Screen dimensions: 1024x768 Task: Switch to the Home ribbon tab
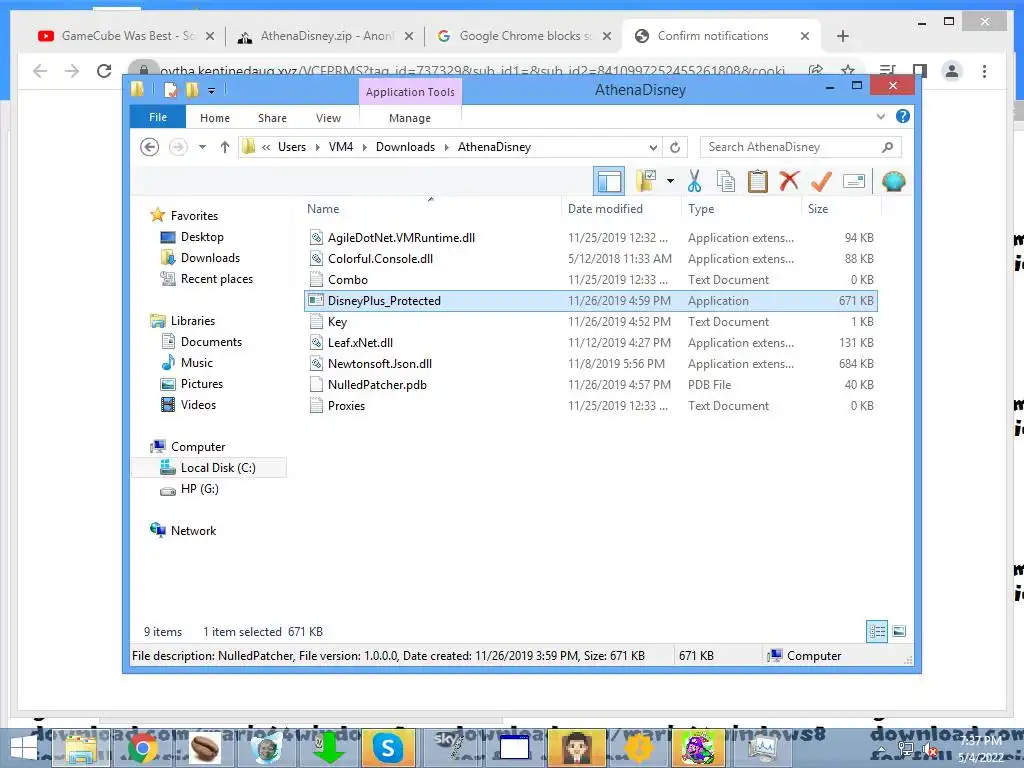tap(215, 118)
